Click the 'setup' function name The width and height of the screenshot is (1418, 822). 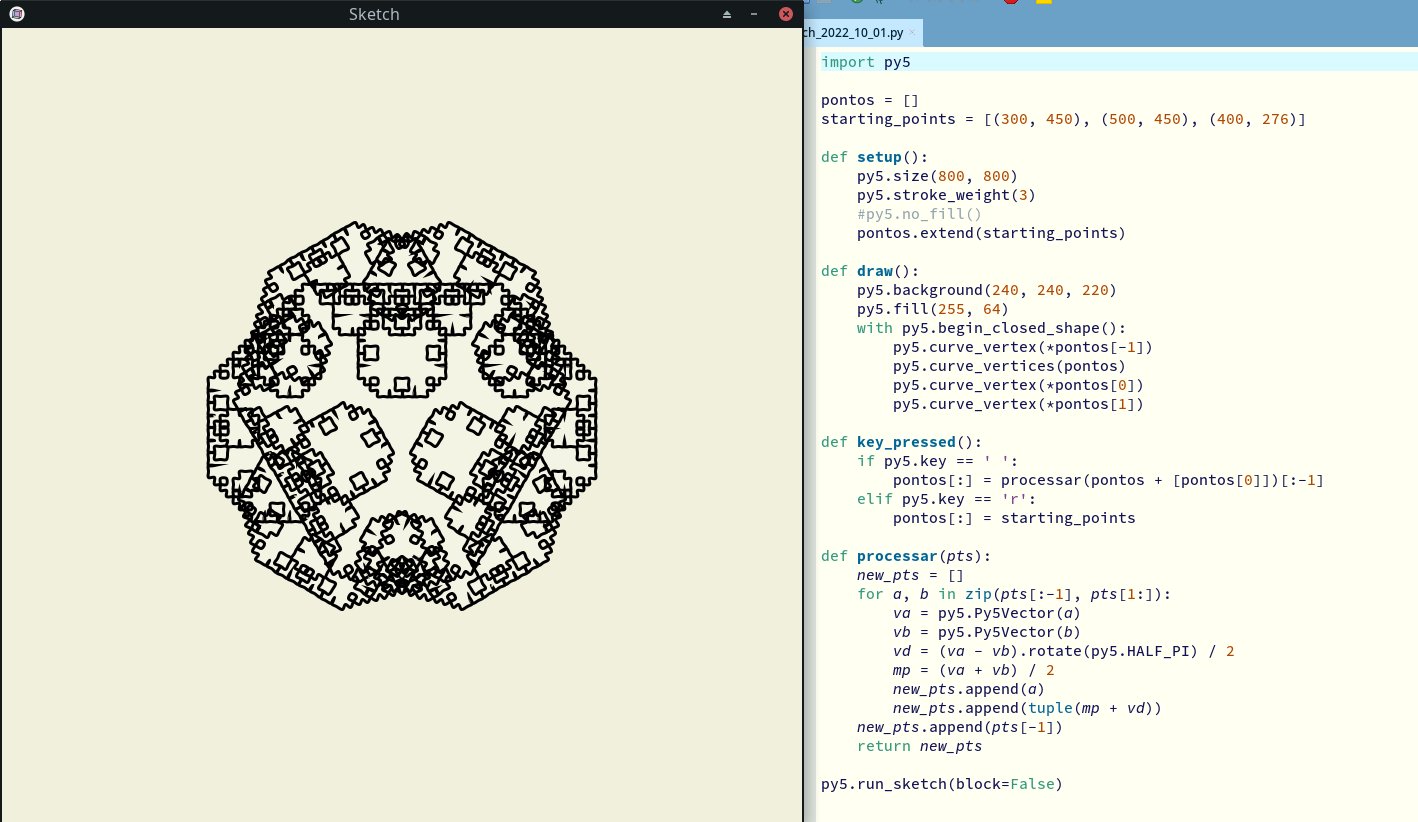pyautogui.click(x=879, y=157)
